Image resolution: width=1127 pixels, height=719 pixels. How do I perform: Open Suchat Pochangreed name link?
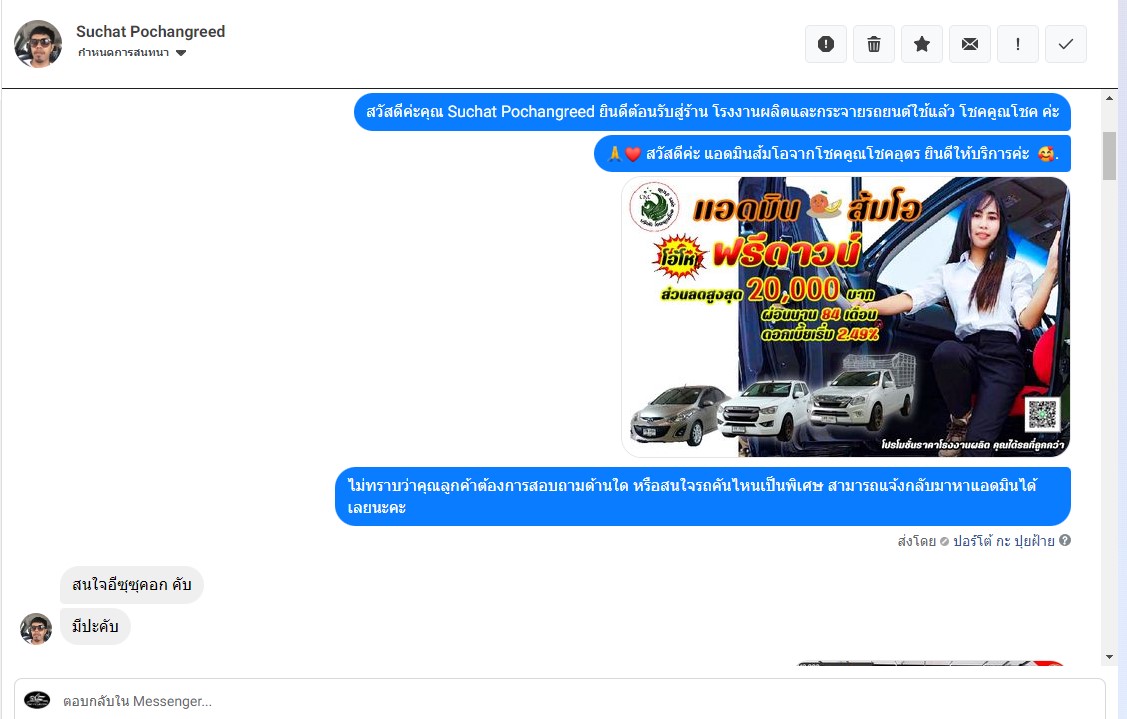151,32
